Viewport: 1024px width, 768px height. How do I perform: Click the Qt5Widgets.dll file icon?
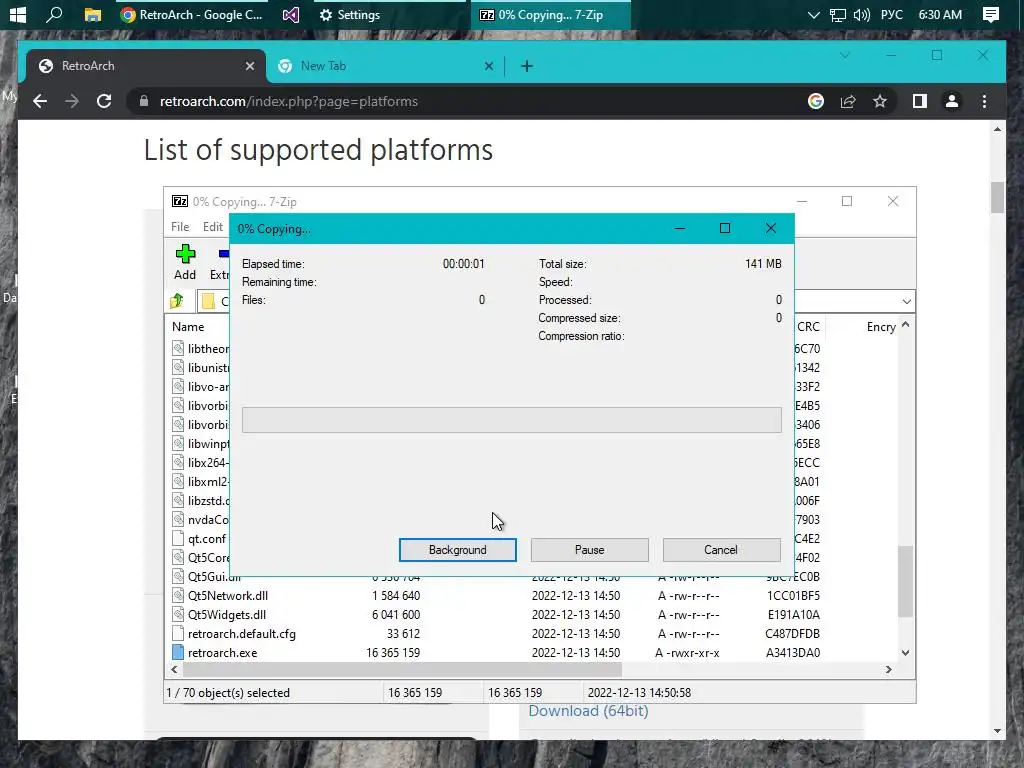click(178, 615)
